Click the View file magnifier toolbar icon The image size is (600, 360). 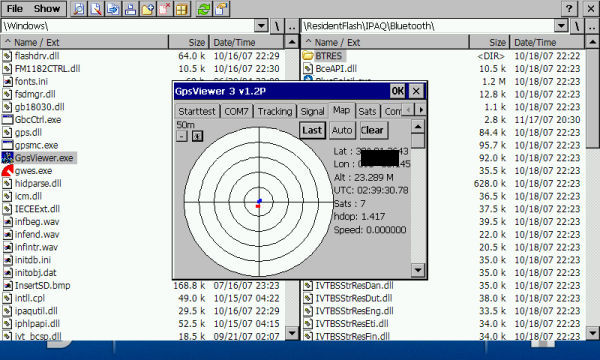coord(78,9)
